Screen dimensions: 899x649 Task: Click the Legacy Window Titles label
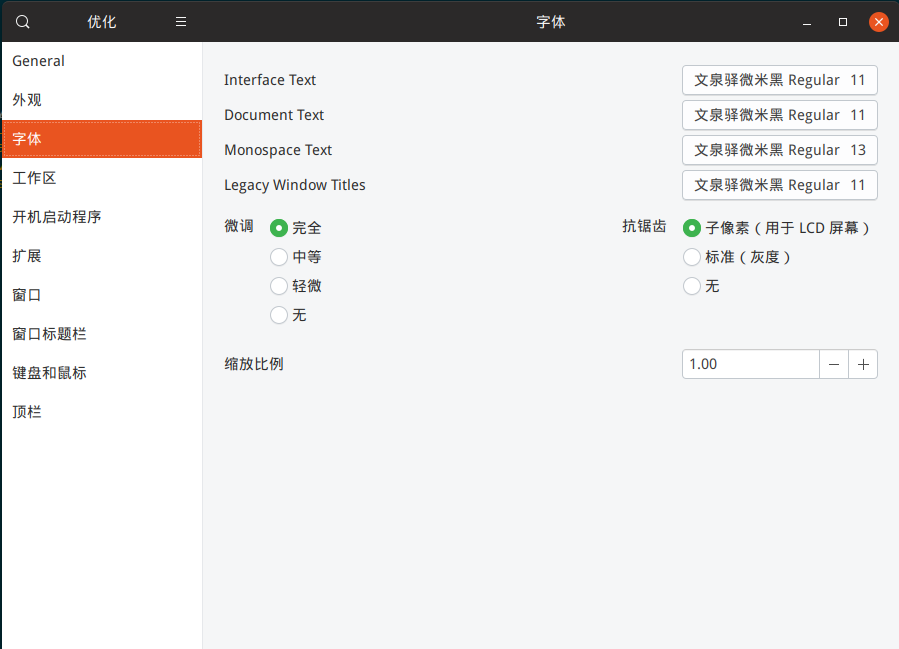[x=295, y=185]
